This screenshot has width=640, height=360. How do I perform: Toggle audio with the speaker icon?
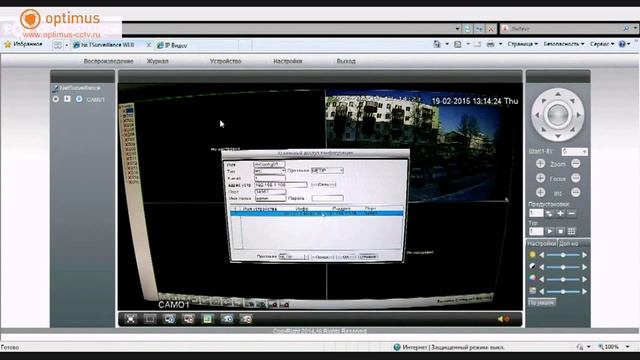pyautogui.click(x=503, y=319)
